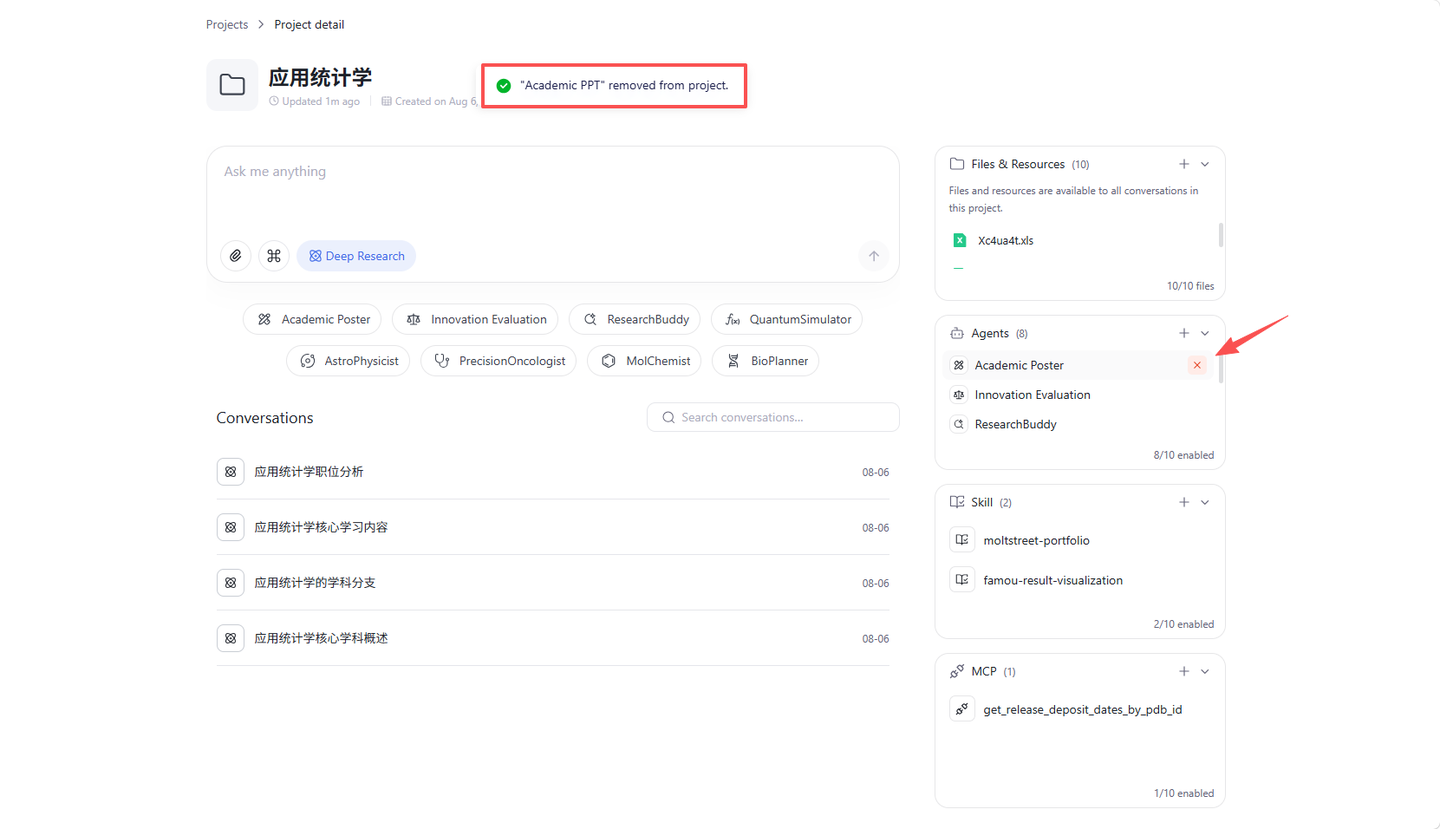1440x829 pixels.
Task: Click icon beside 应用统计学职位分析 conversation
Action: (231, 472)
